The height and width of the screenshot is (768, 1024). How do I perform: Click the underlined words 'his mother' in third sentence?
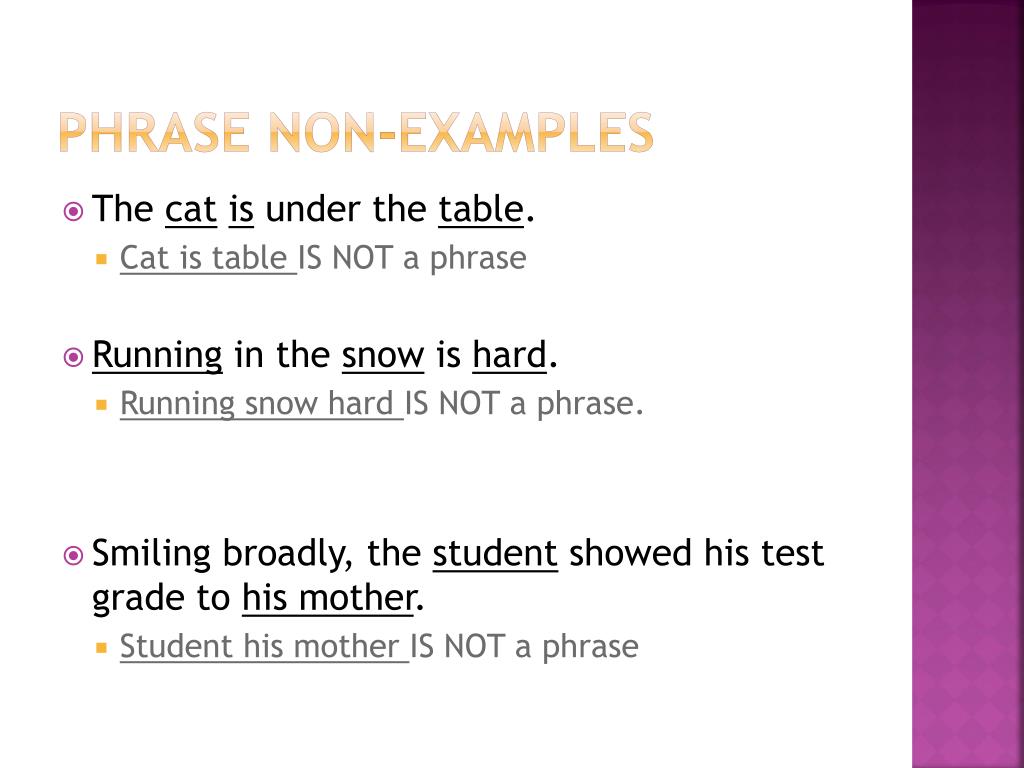click(328, 598)
